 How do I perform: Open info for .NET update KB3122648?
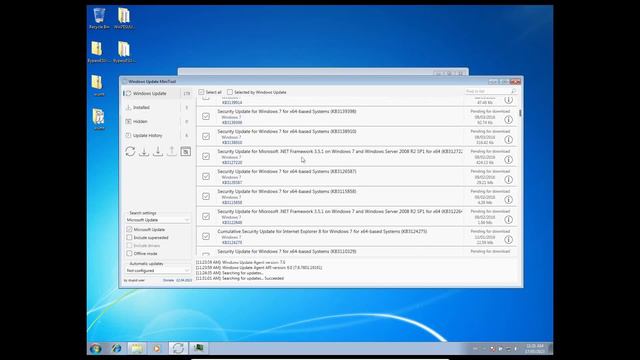508,220
